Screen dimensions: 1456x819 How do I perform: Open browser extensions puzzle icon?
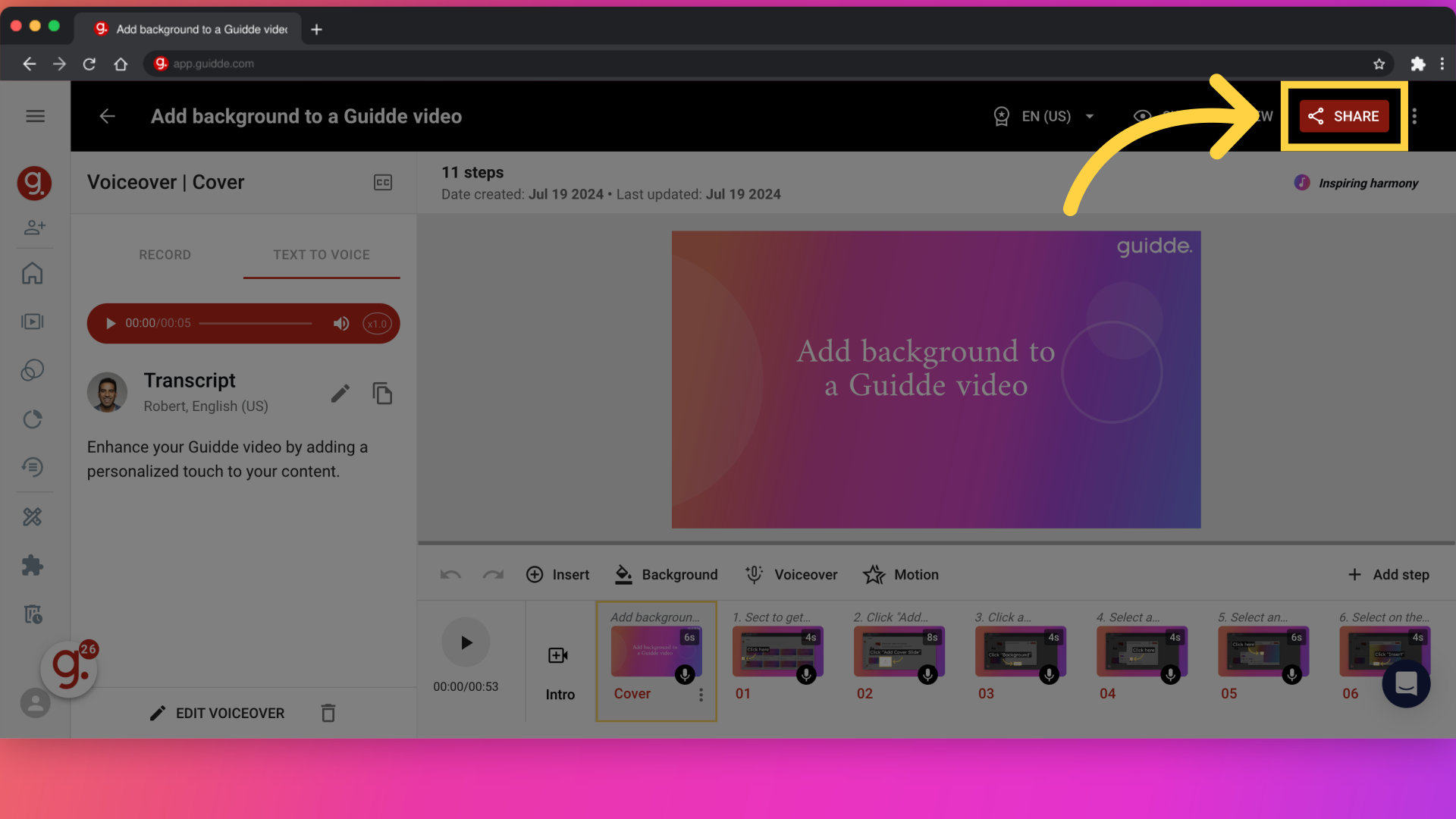coord(1417,64)
